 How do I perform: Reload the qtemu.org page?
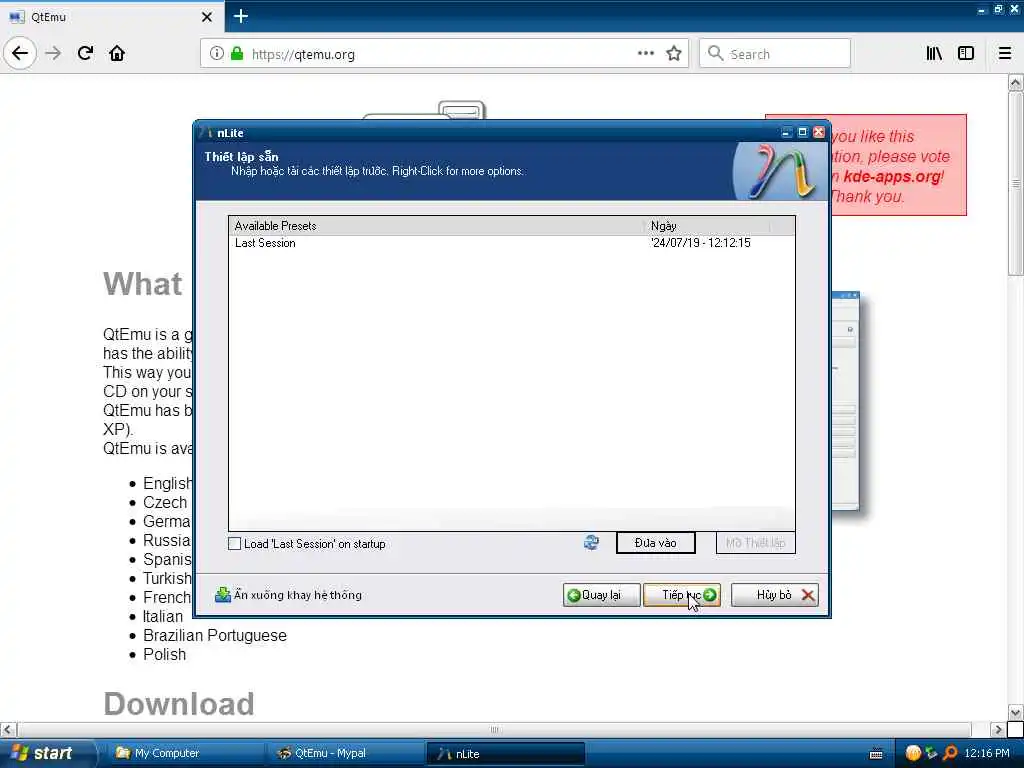pos(85,54)
